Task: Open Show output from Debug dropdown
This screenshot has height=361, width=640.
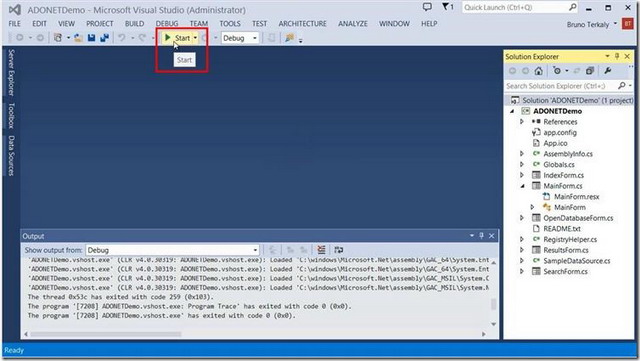Action: pyautogui.click(x=172, y=250)
